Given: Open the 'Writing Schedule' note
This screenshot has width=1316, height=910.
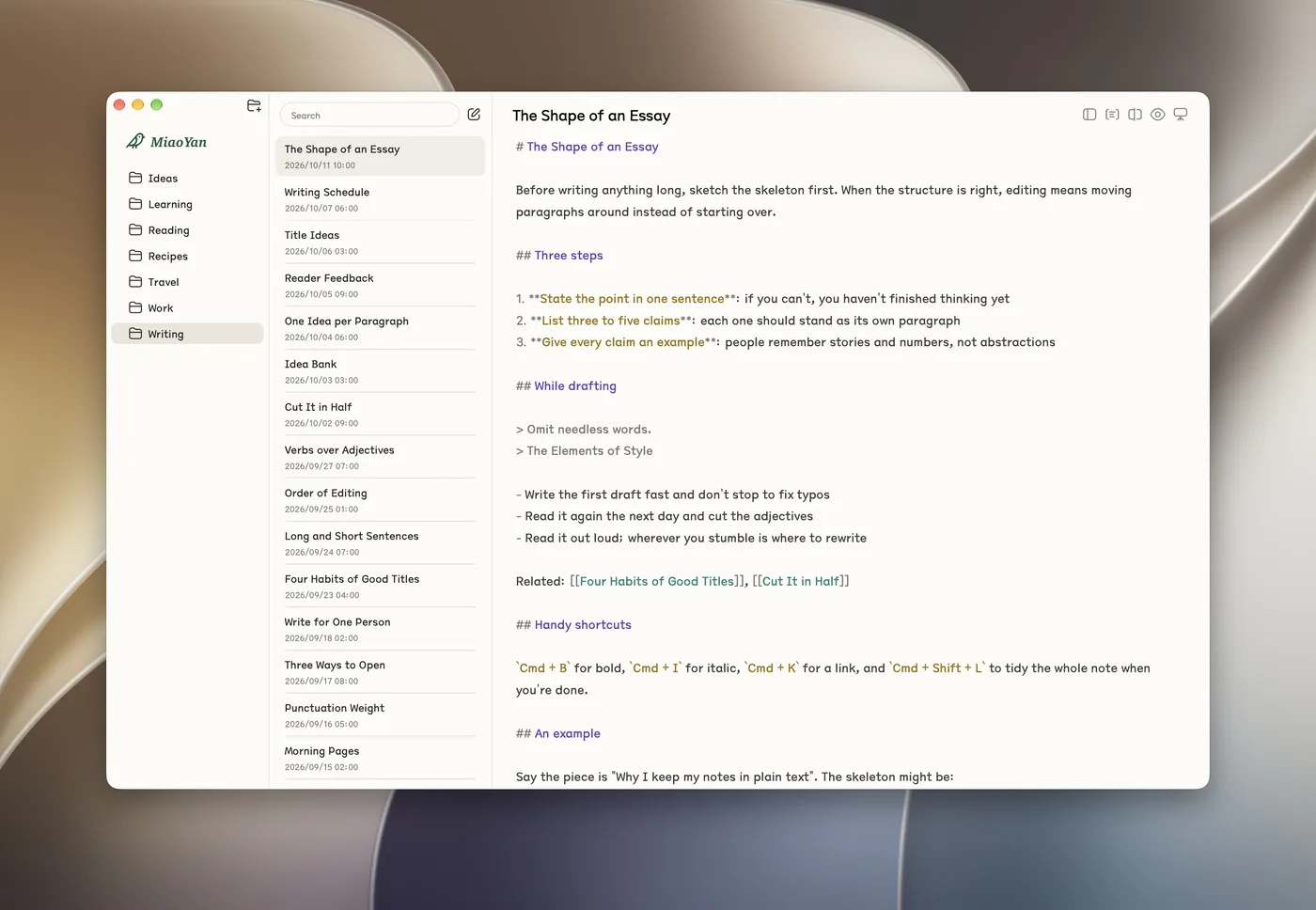Looking at the screenshot, I should pos(380,199).
